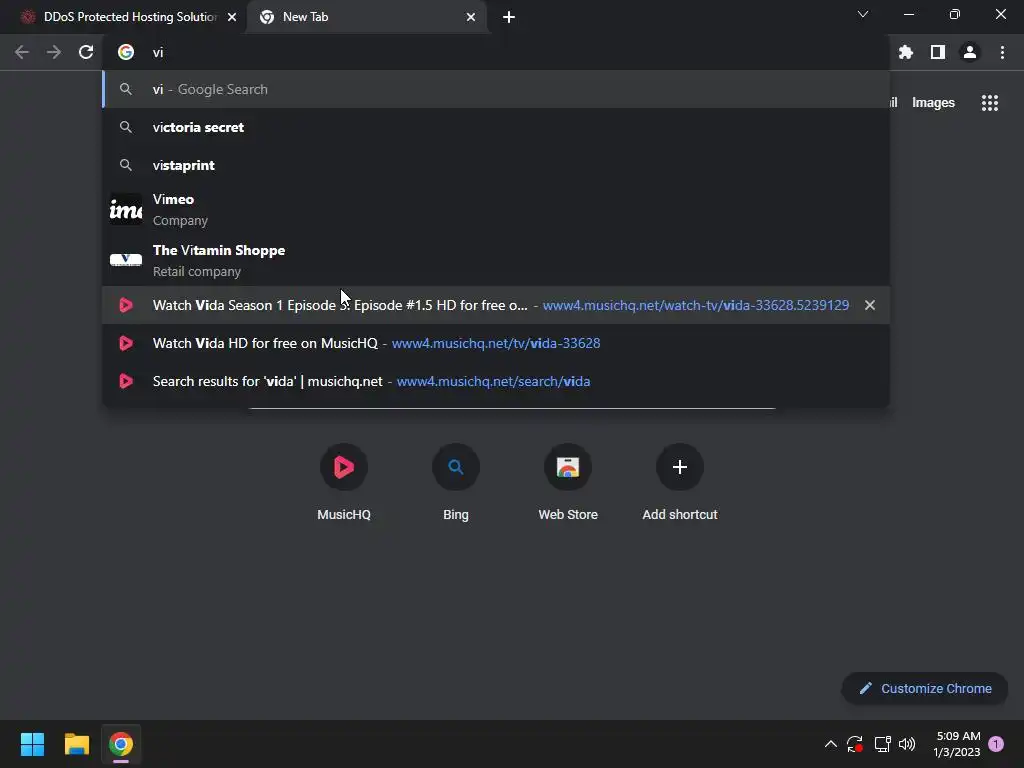The image size is (1024, 768).
Task: Open the Images link
Action: click(x=933, y=103)
